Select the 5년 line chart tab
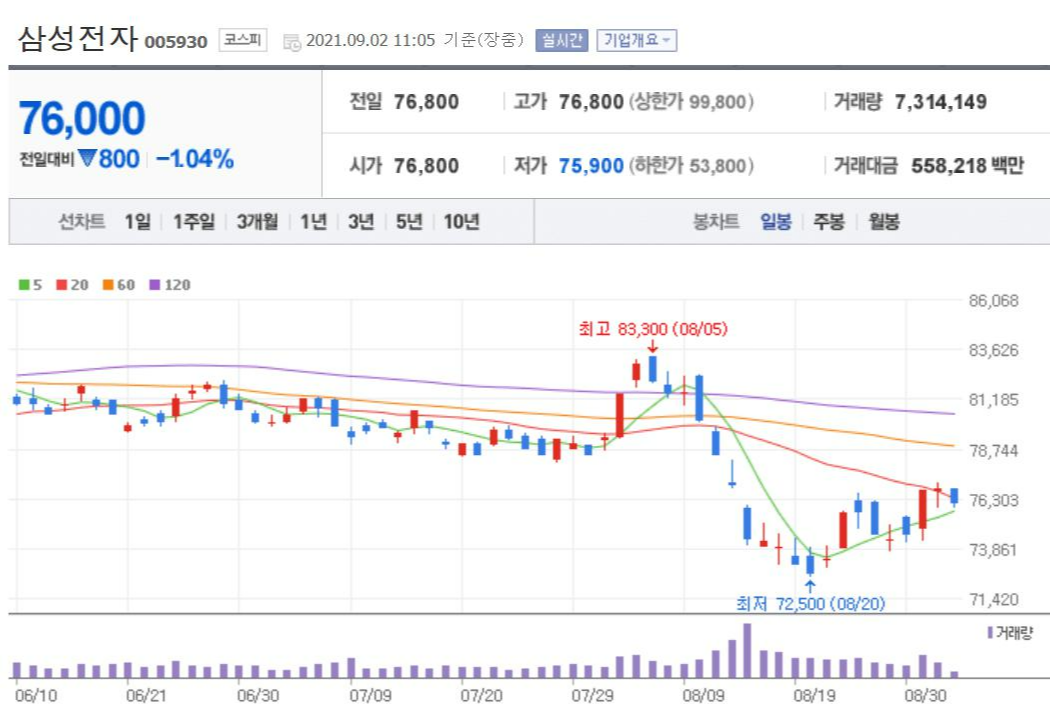This screenshot has height=716, width=1050. [x=409, y=221]
